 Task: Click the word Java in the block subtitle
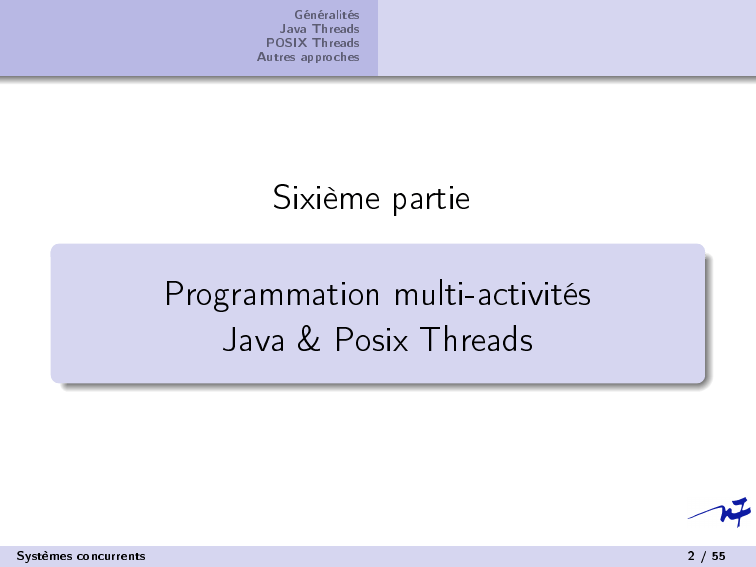pyautogui.click(x=253, y=341)
